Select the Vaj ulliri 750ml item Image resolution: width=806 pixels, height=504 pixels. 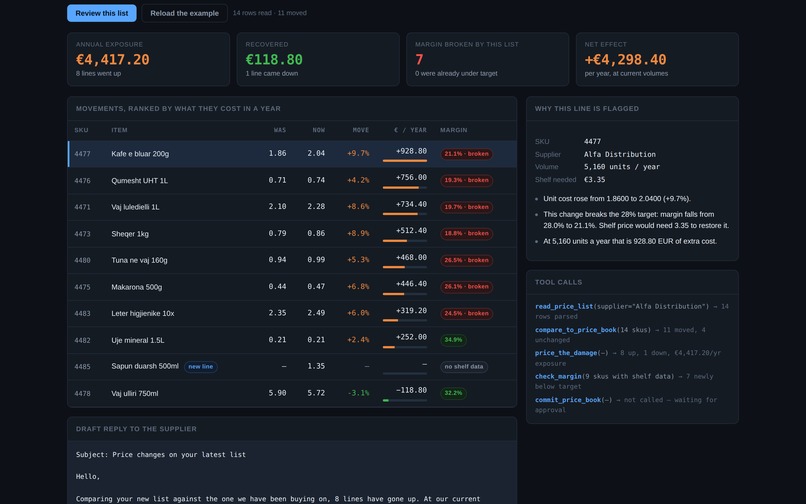(135, 393)
